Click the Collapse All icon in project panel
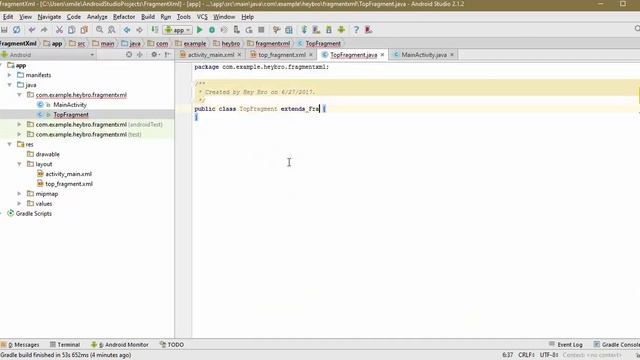Screen dimensions: 640x360 (140, 54)
